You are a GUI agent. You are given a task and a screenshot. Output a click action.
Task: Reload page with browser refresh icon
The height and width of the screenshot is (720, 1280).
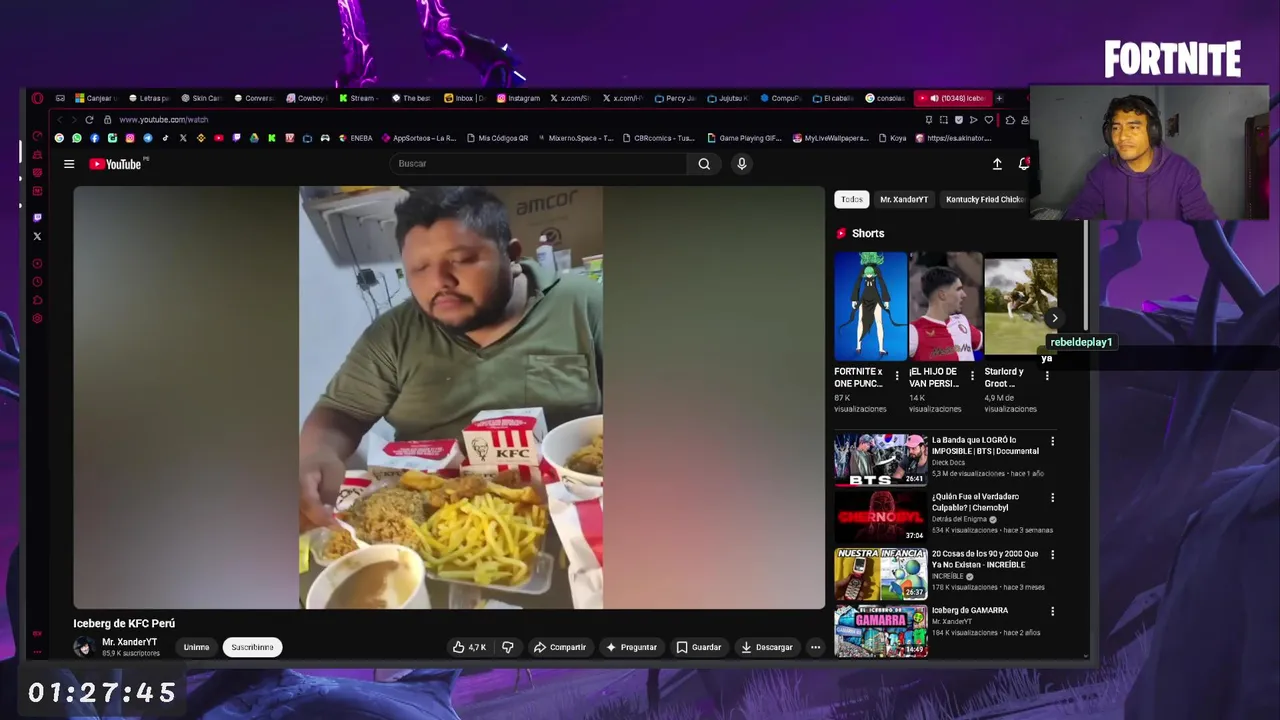tap(89, 120)
